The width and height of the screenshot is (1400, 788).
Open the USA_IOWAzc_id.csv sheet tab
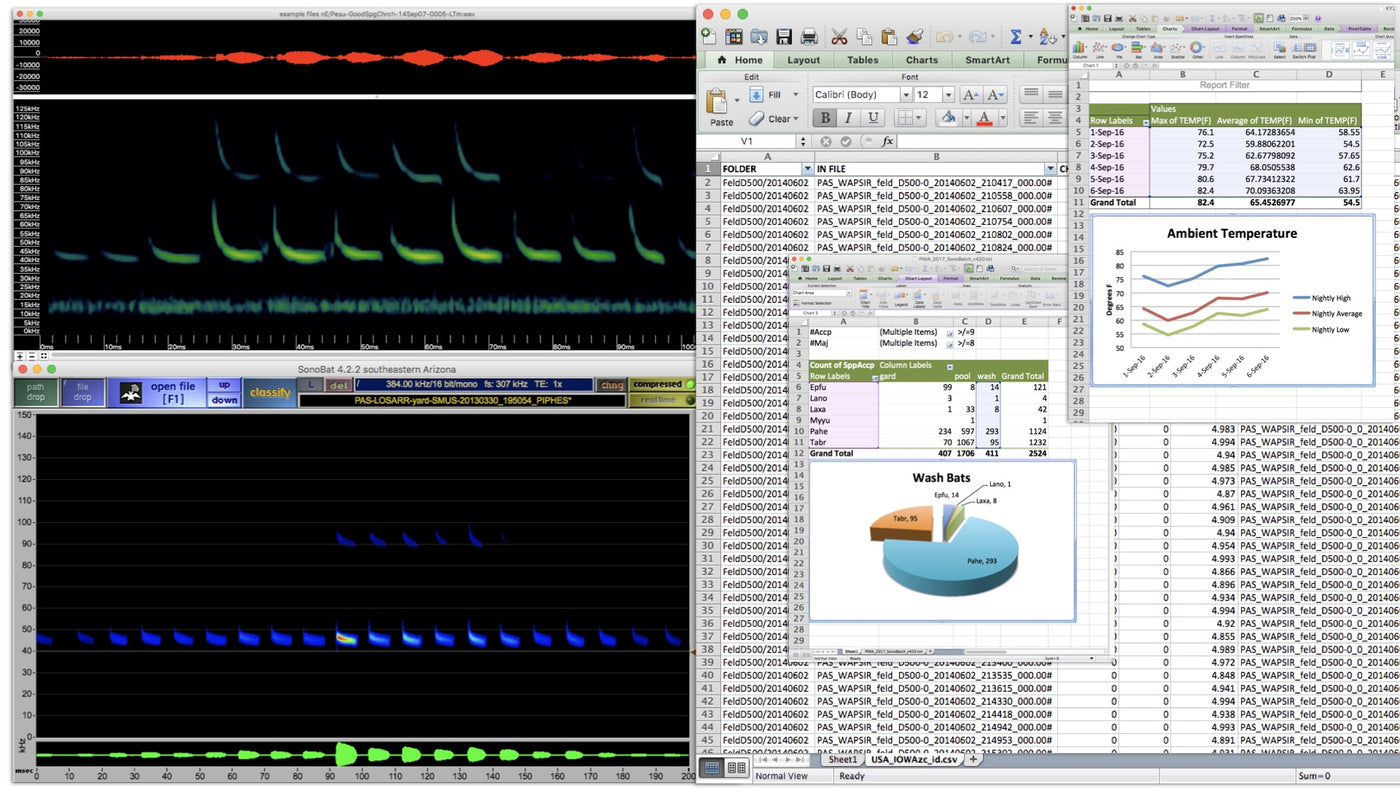(x=914, y=760)
